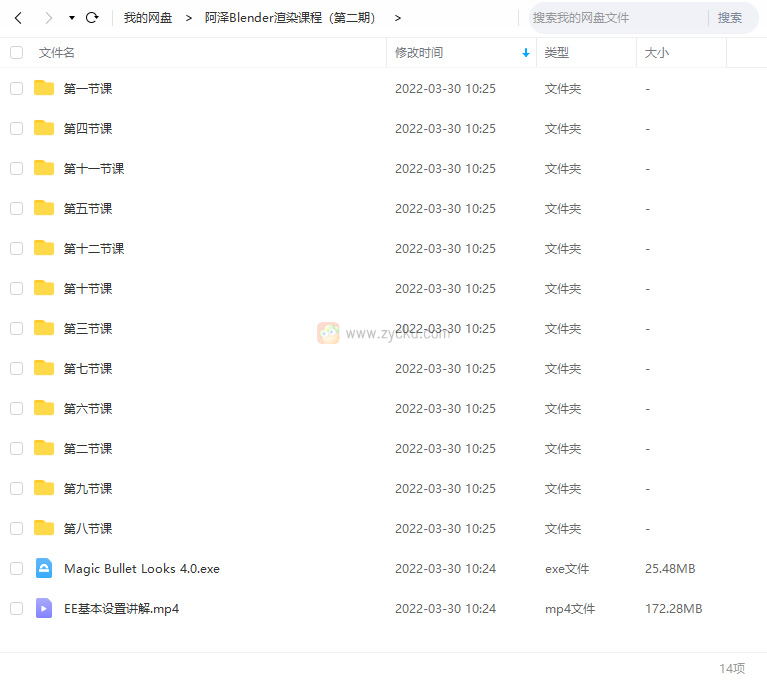767x685 pixels.
Task: Check the box for 第四节课 folder
Action: click(x=16, y=128)
